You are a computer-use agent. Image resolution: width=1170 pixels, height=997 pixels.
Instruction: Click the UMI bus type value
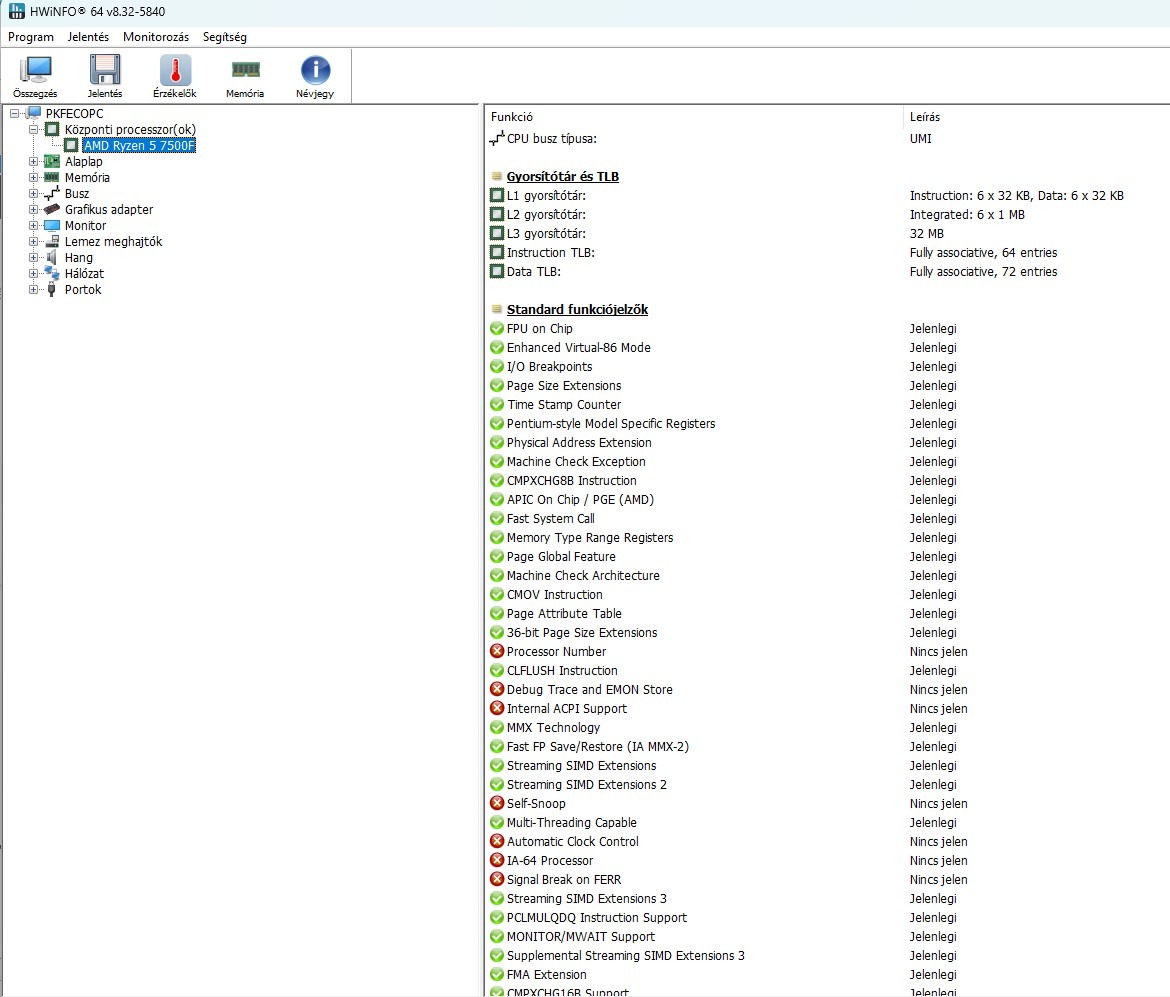pos(921,139)
